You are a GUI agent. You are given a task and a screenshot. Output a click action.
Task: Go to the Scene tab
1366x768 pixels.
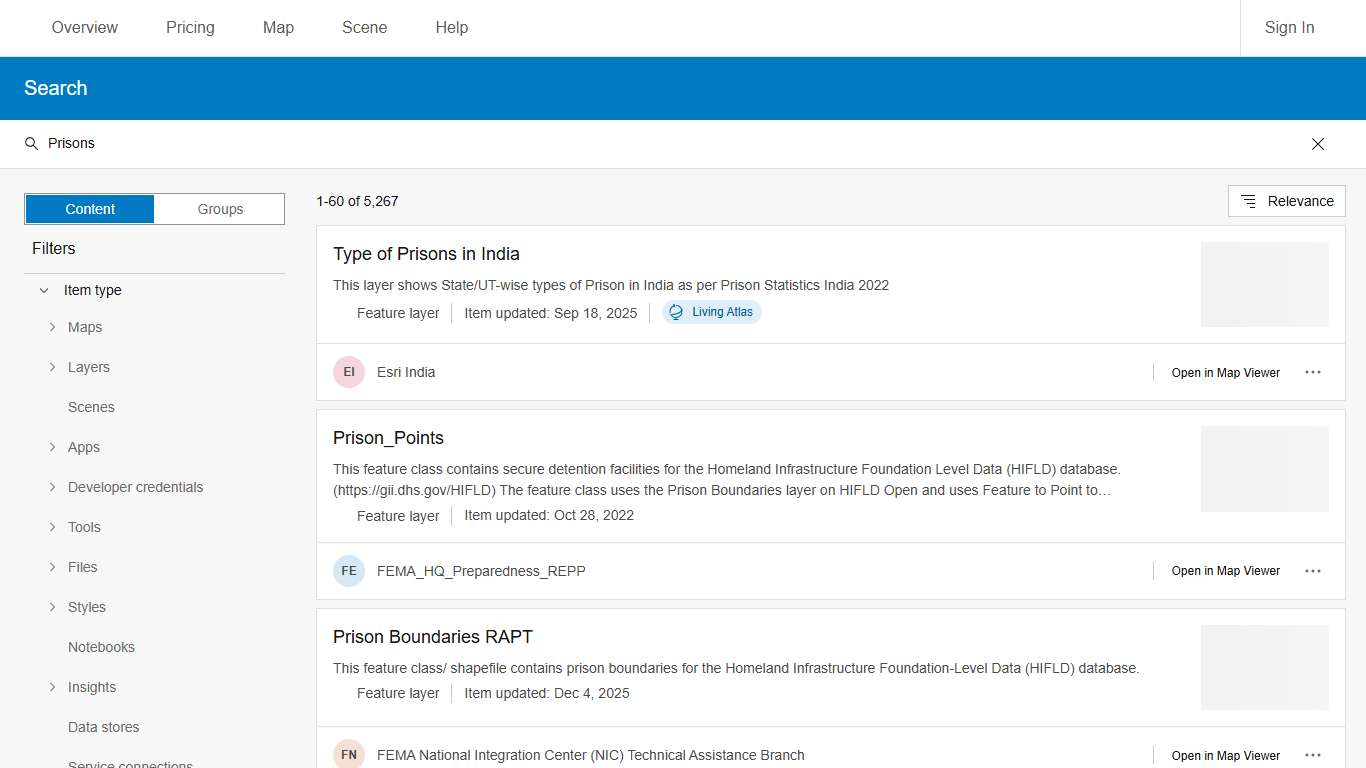[x=364, y=28]
